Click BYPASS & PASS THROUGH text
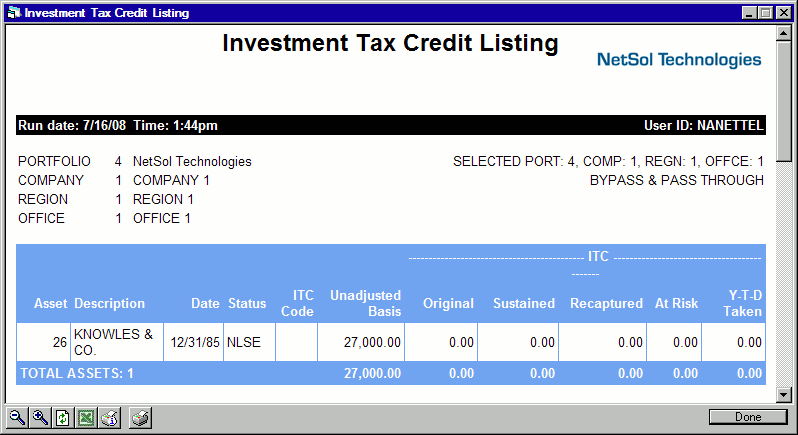Viewport: 798px width, 435px height. [x=676, y=180]
